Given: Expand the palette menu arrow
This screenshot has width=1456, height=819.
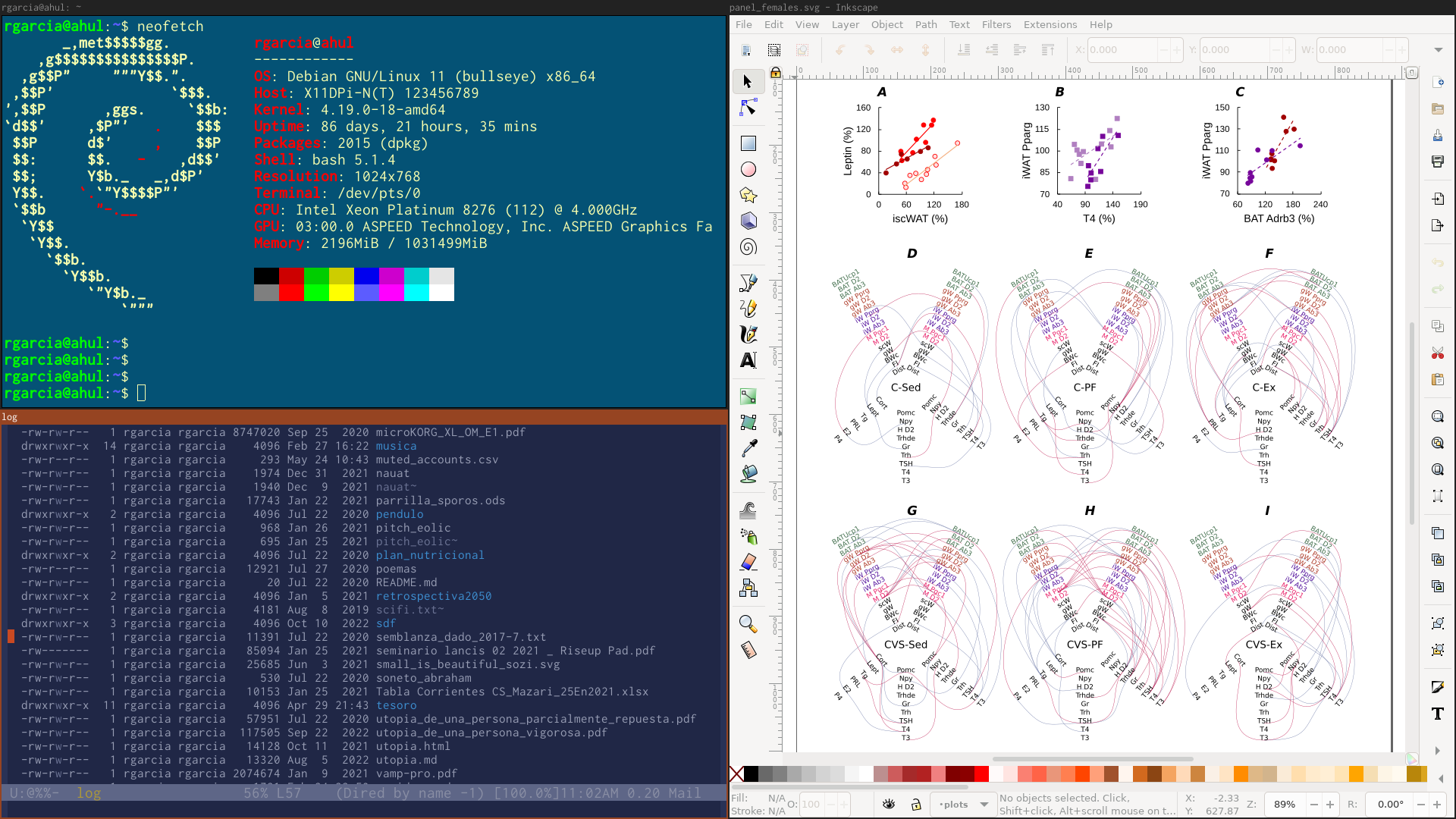Looking at the screenshot, I should [x=1441, y=778].
